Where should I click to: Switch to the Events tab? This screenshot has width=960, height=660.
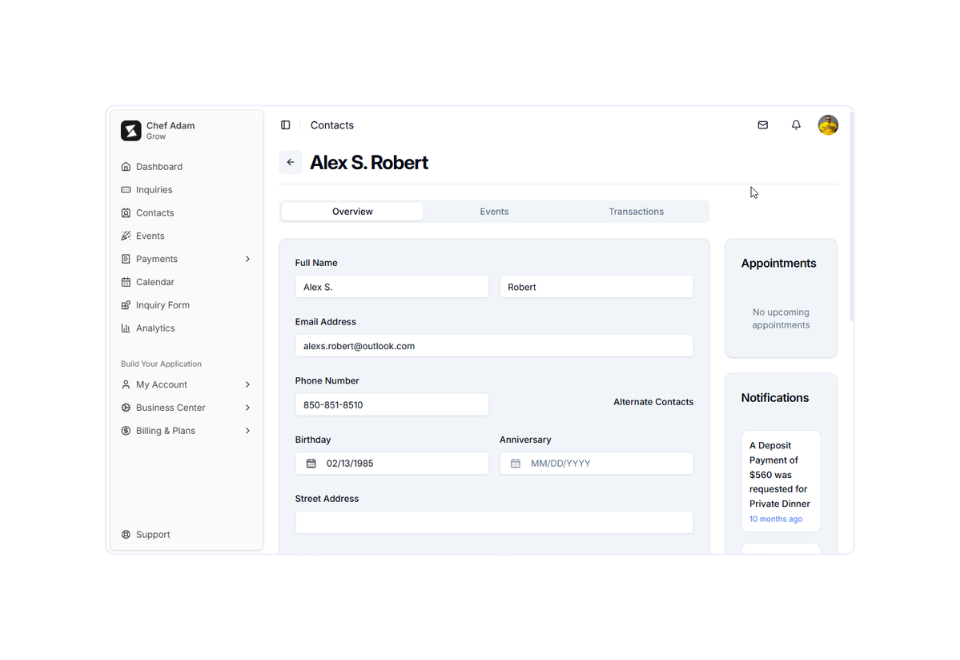[x=494, y=212]
